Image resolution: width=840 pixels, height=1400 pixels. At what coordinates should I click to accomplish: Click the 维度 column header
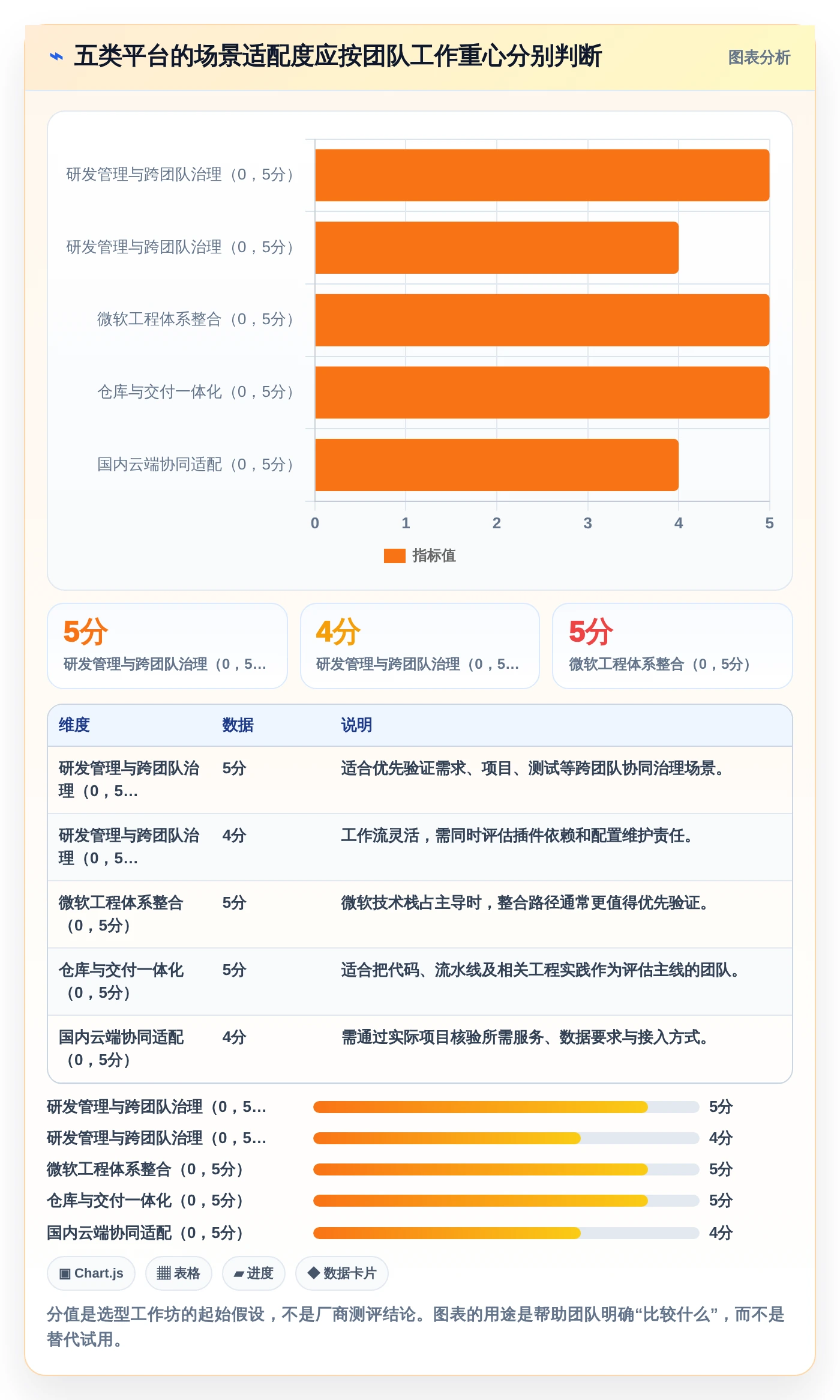(x=74, y=725)
